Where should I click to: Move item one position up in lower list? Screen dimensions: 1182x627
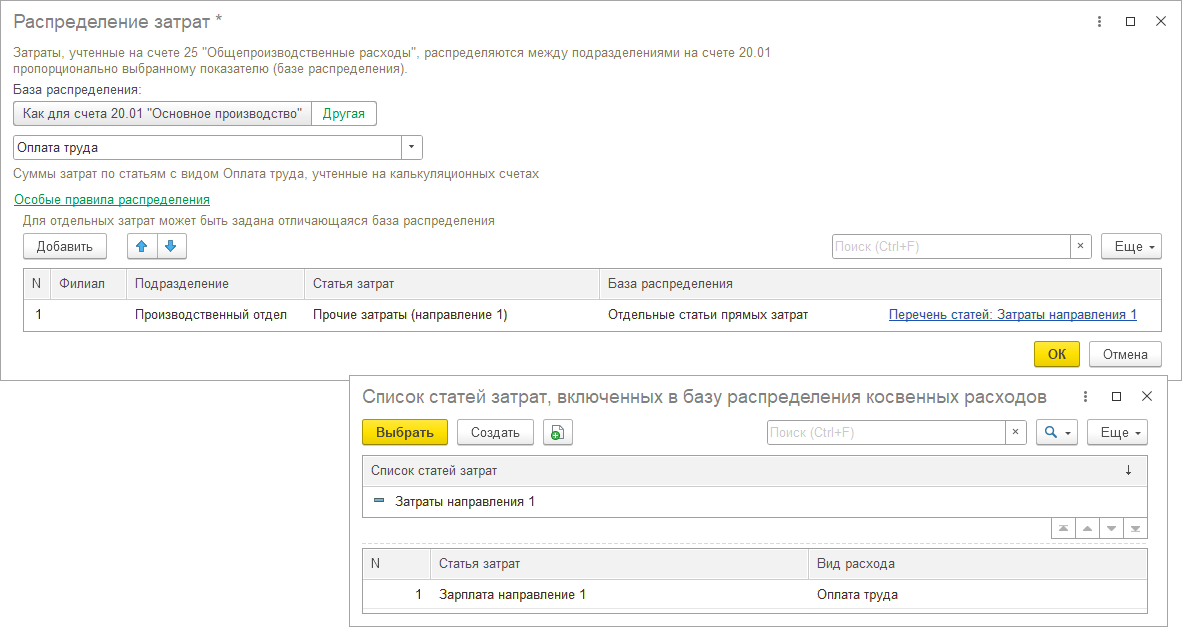coord(1087,528)
